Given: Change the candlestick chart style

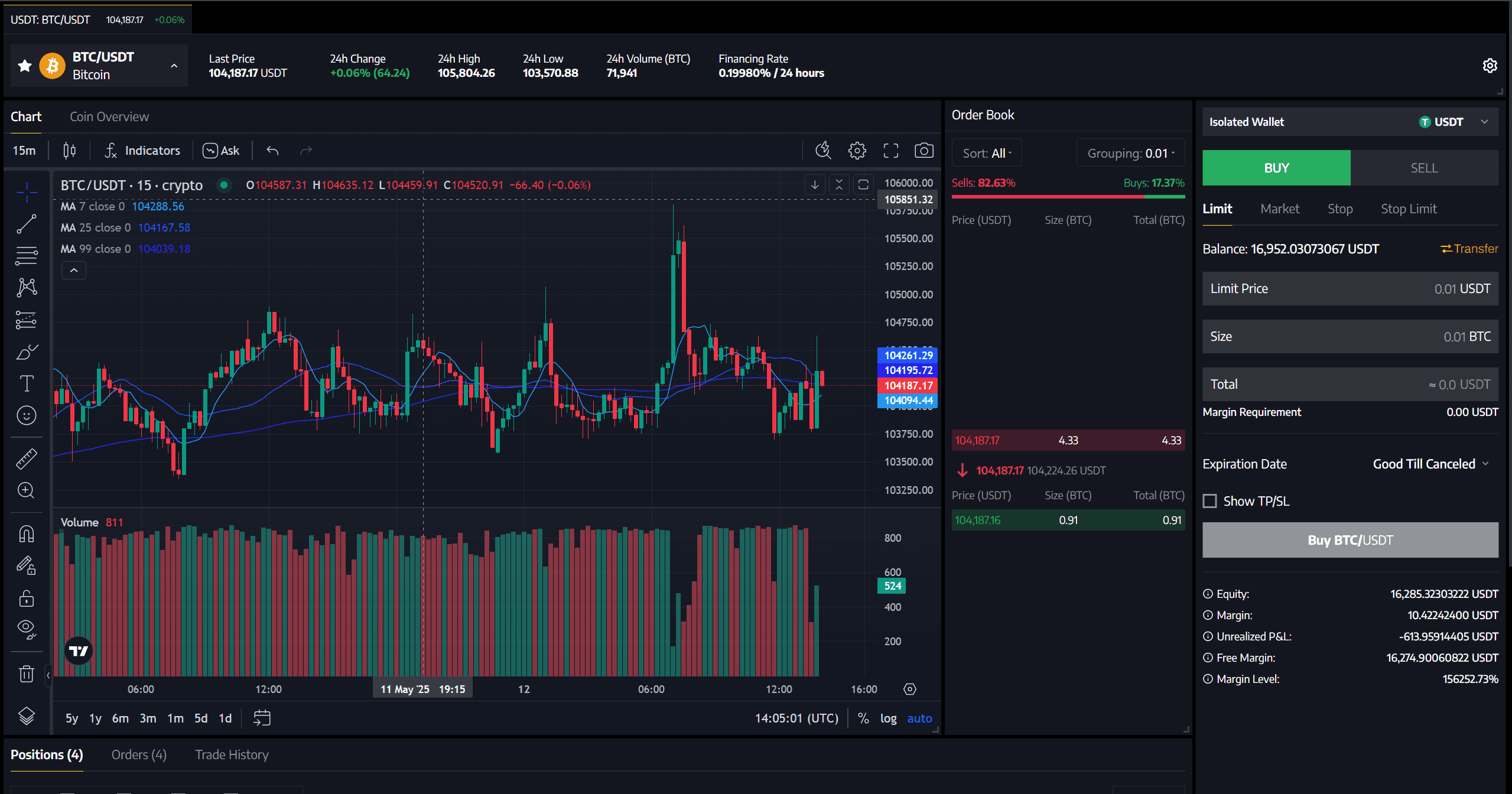Looking at the screenshot, I should pyautogui.click(x=70, y=151).
